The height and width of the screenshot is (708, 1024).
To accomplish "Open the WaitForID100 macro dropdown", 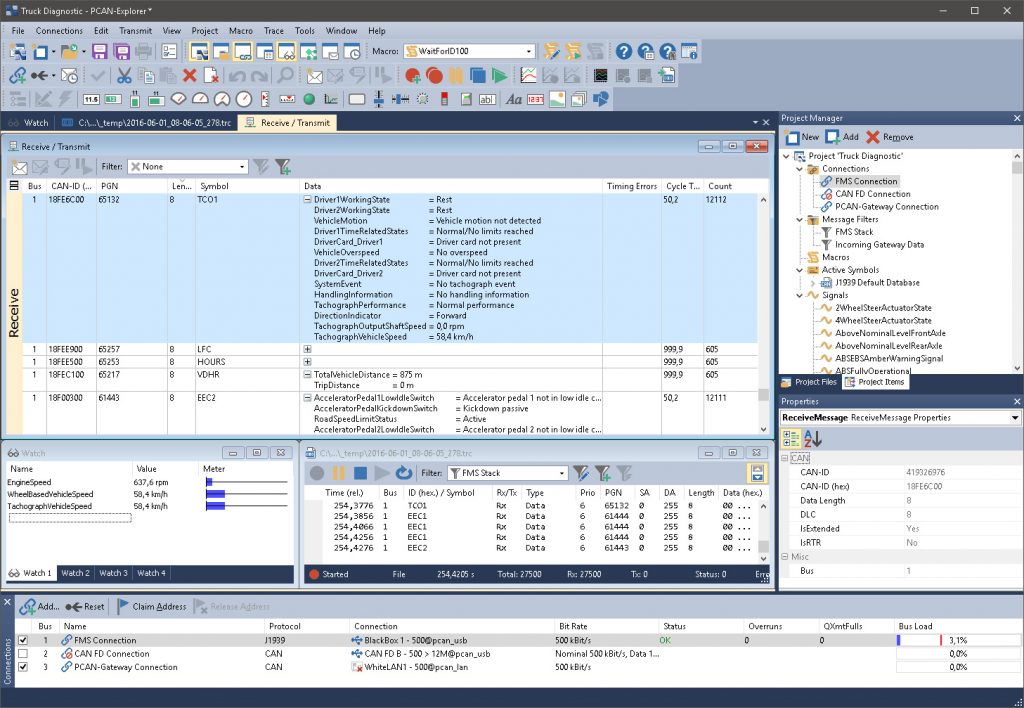I will (x=531, y=50).
